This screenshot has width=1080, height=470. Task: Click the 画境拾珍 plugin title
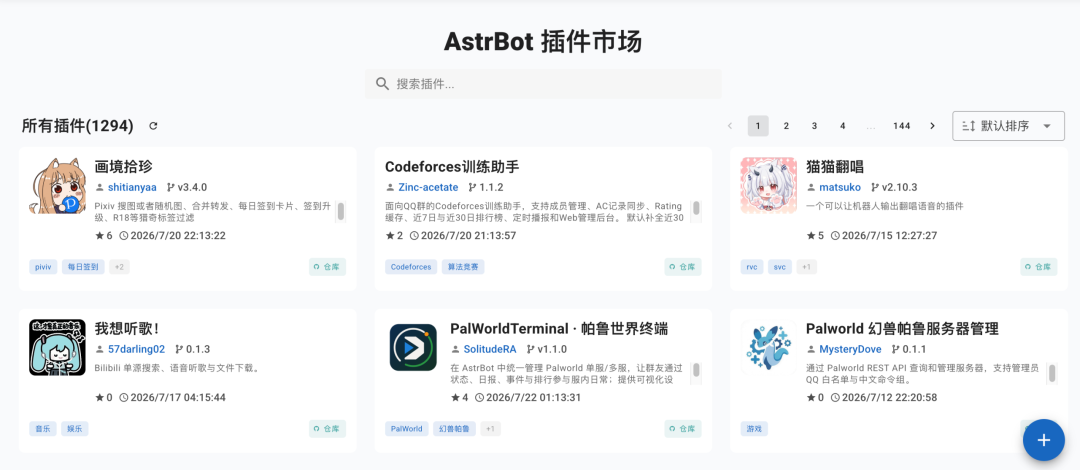pyautogui.click(x=123, y=166)
